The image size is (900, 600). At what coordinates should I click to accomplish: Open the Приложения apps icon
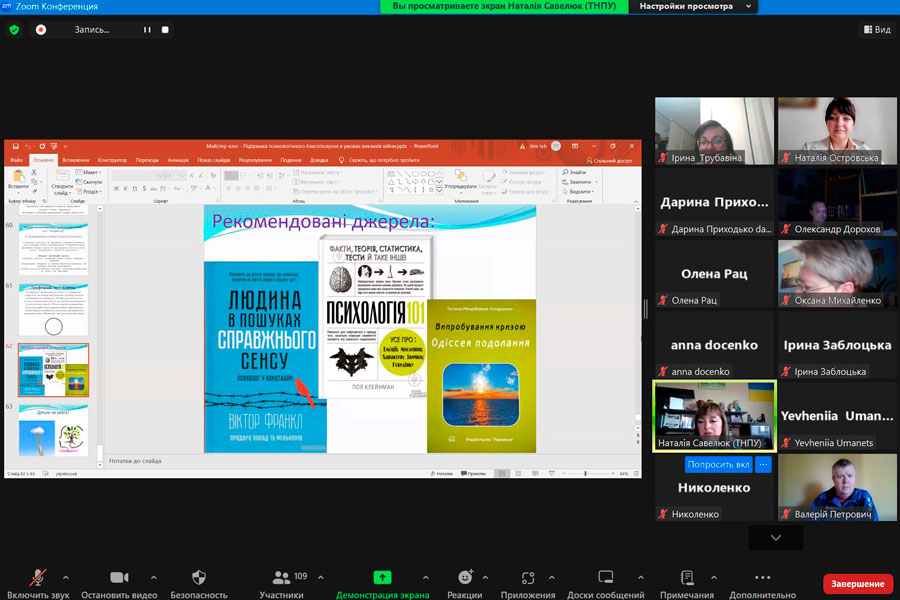coord(529,578)
